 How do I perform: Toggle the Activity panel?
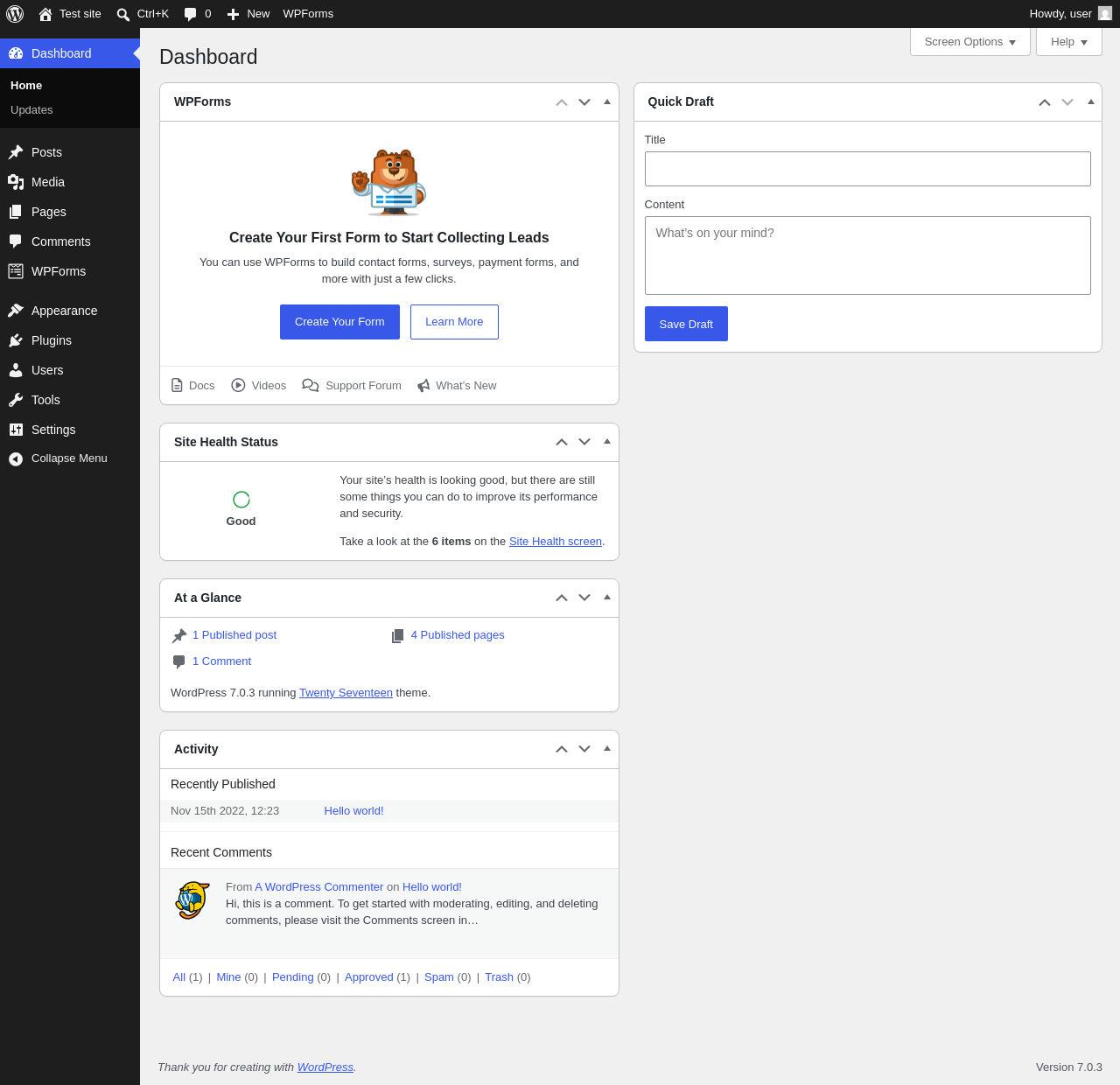click(x=607, y=749)
